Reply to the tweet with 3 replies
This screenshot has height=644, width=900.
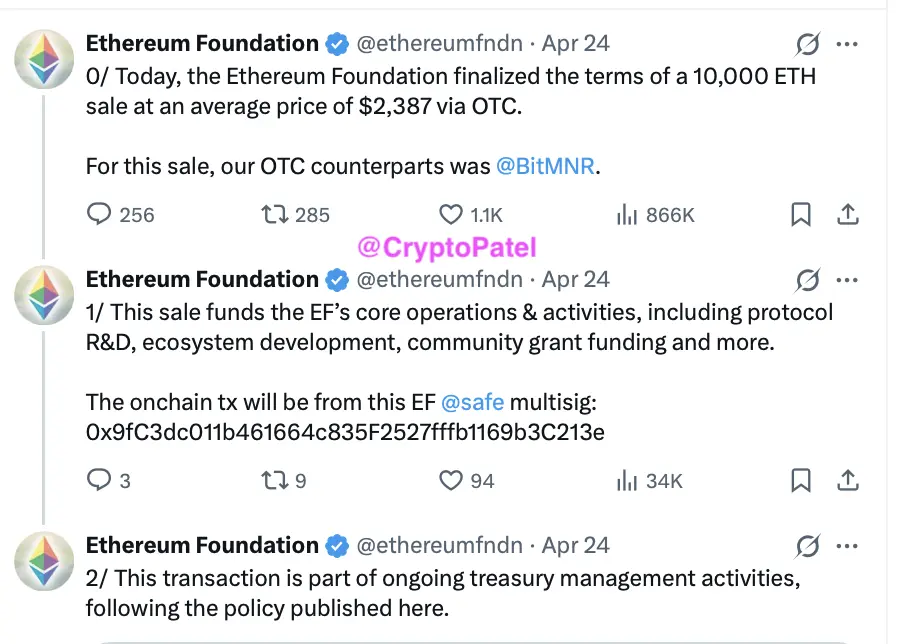(100, 481)
